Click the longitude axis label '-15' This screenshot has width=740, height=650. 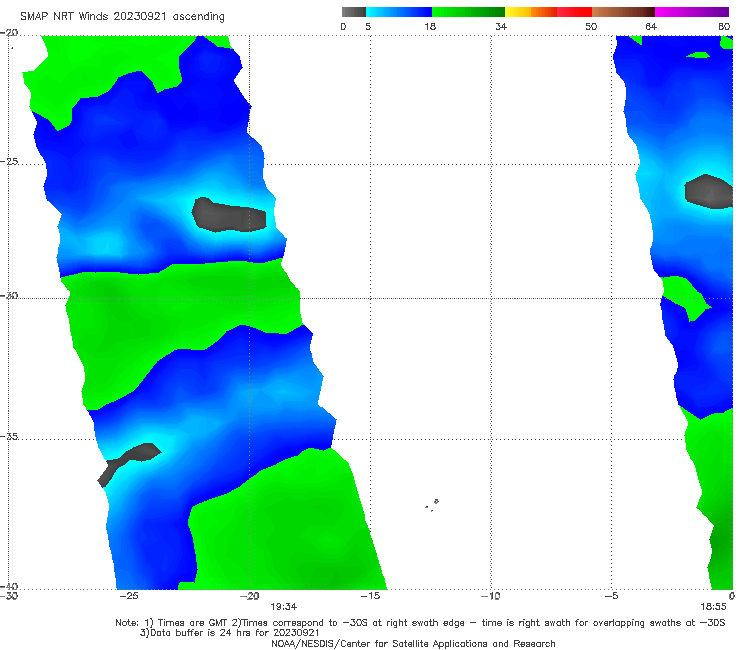(x=370, y=596)
